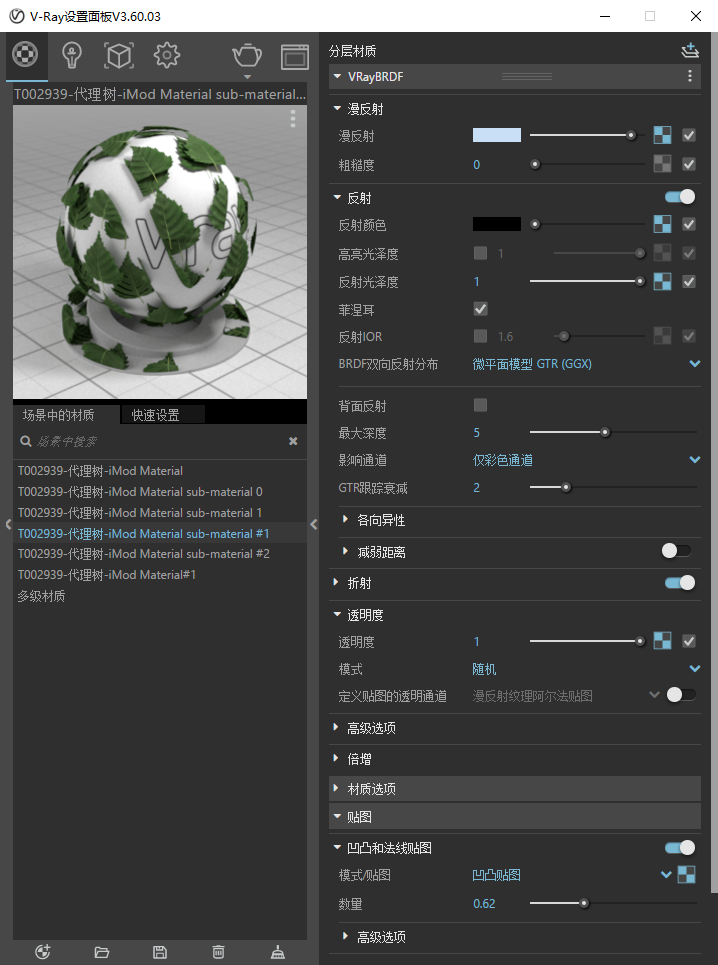Click the delete material trash icon
Screen dimensions: 718x965
[218, 952]
